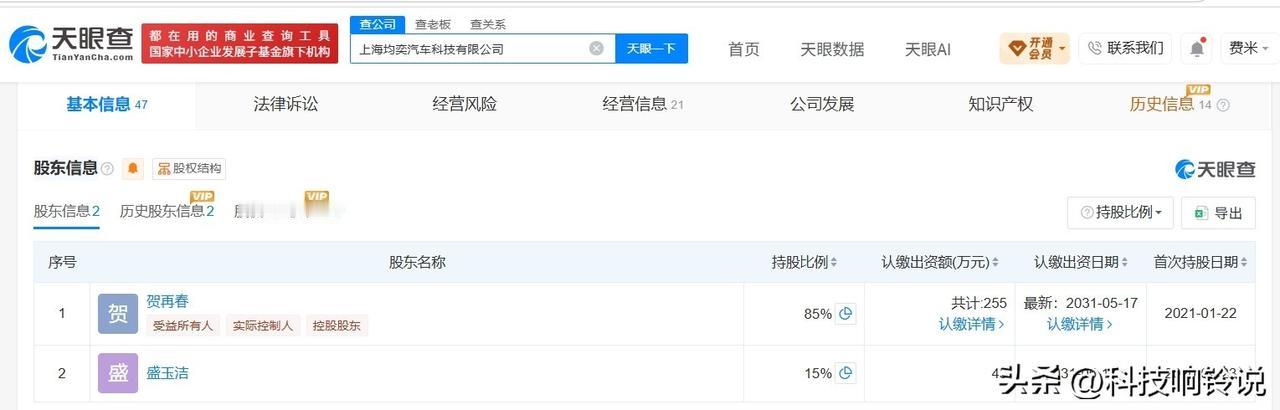Clear the company search box text
The image size is (1280, 410).
click(x=596, y=48)
